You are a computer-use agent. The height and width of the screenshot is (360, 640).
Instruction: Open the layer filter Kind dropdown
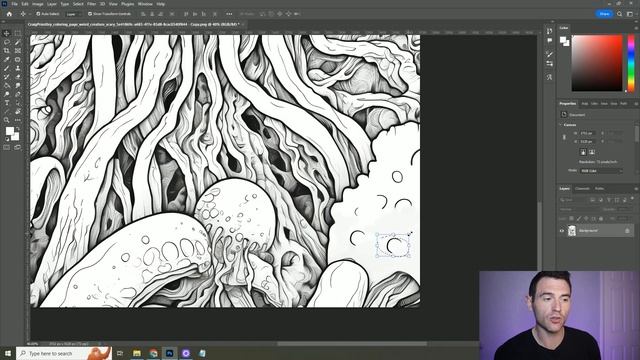click(x=573, y=200)
